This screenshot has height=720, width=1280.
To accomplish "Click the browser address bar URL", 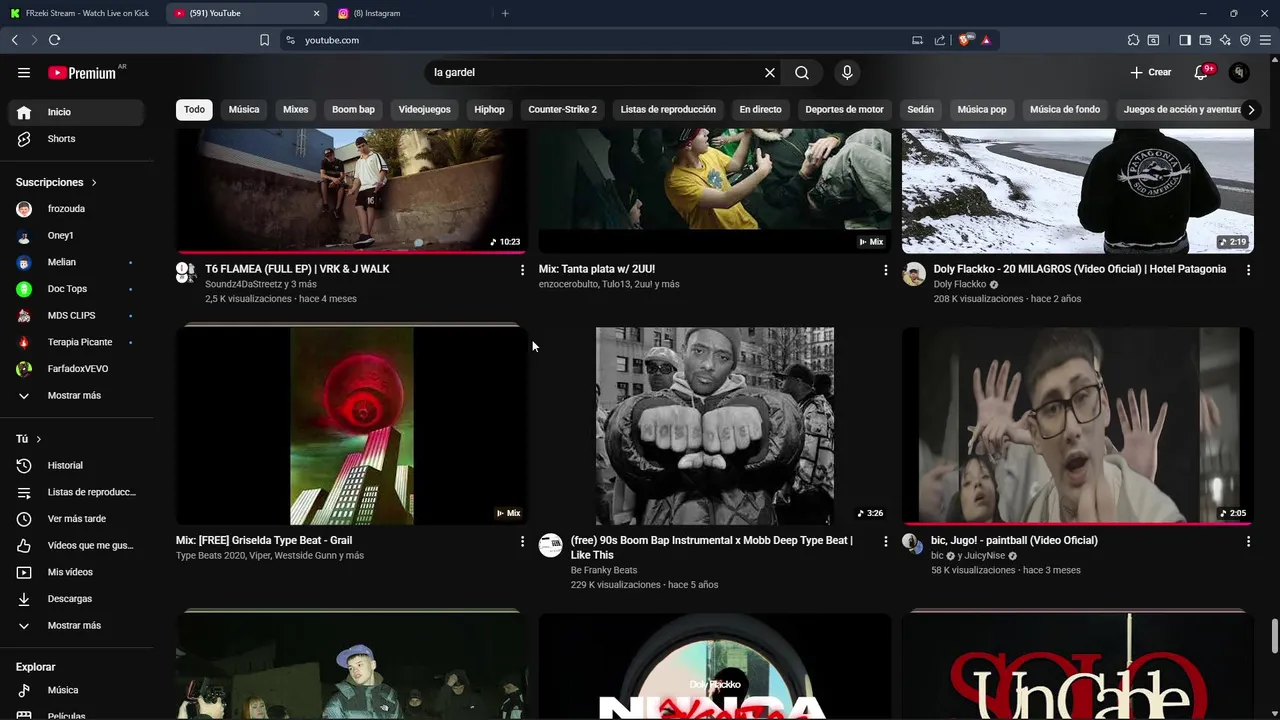I will click(332, 40).
